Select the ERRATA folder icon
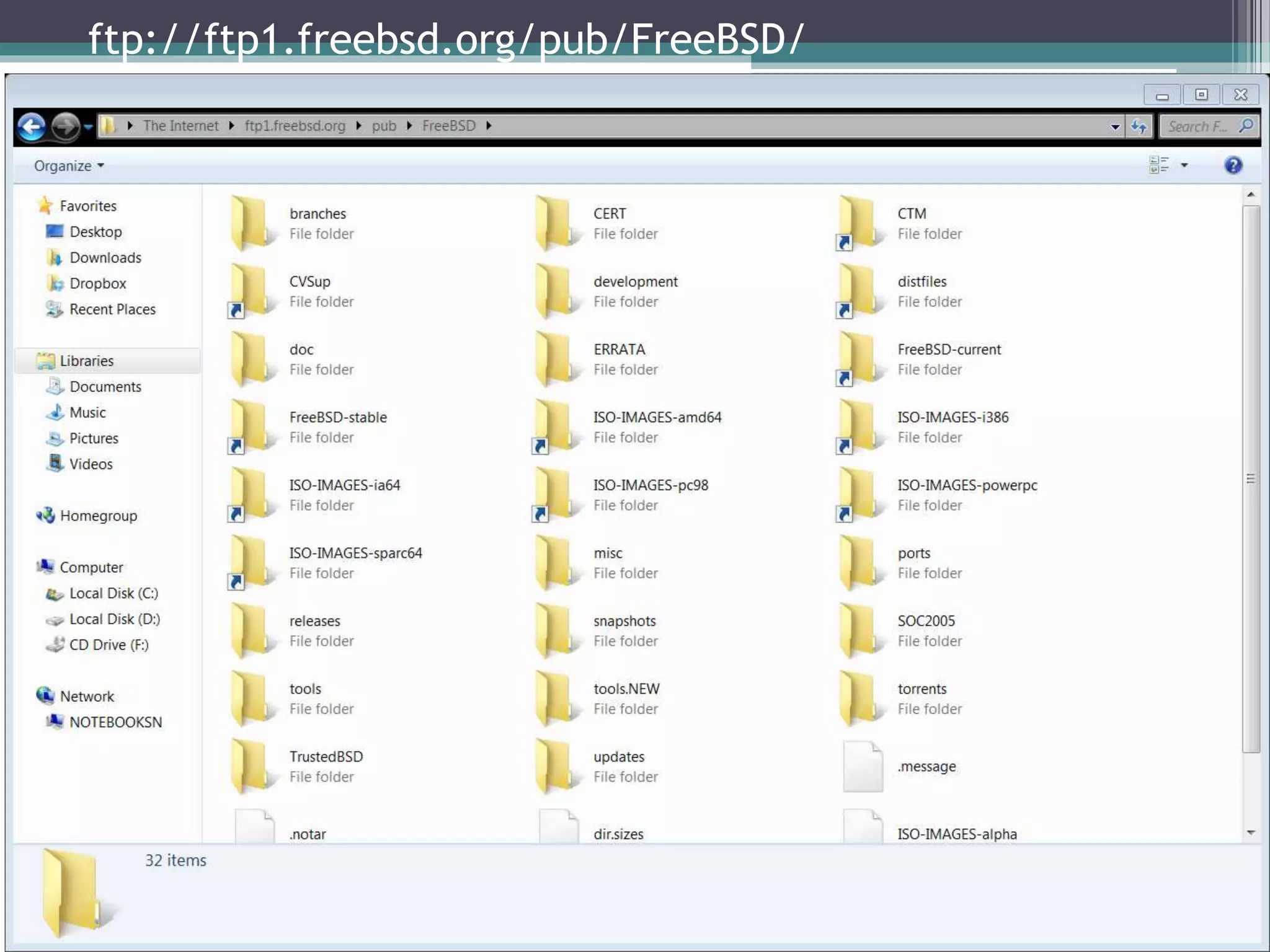Screen dimensions: 1270x952 click(556, 359)
